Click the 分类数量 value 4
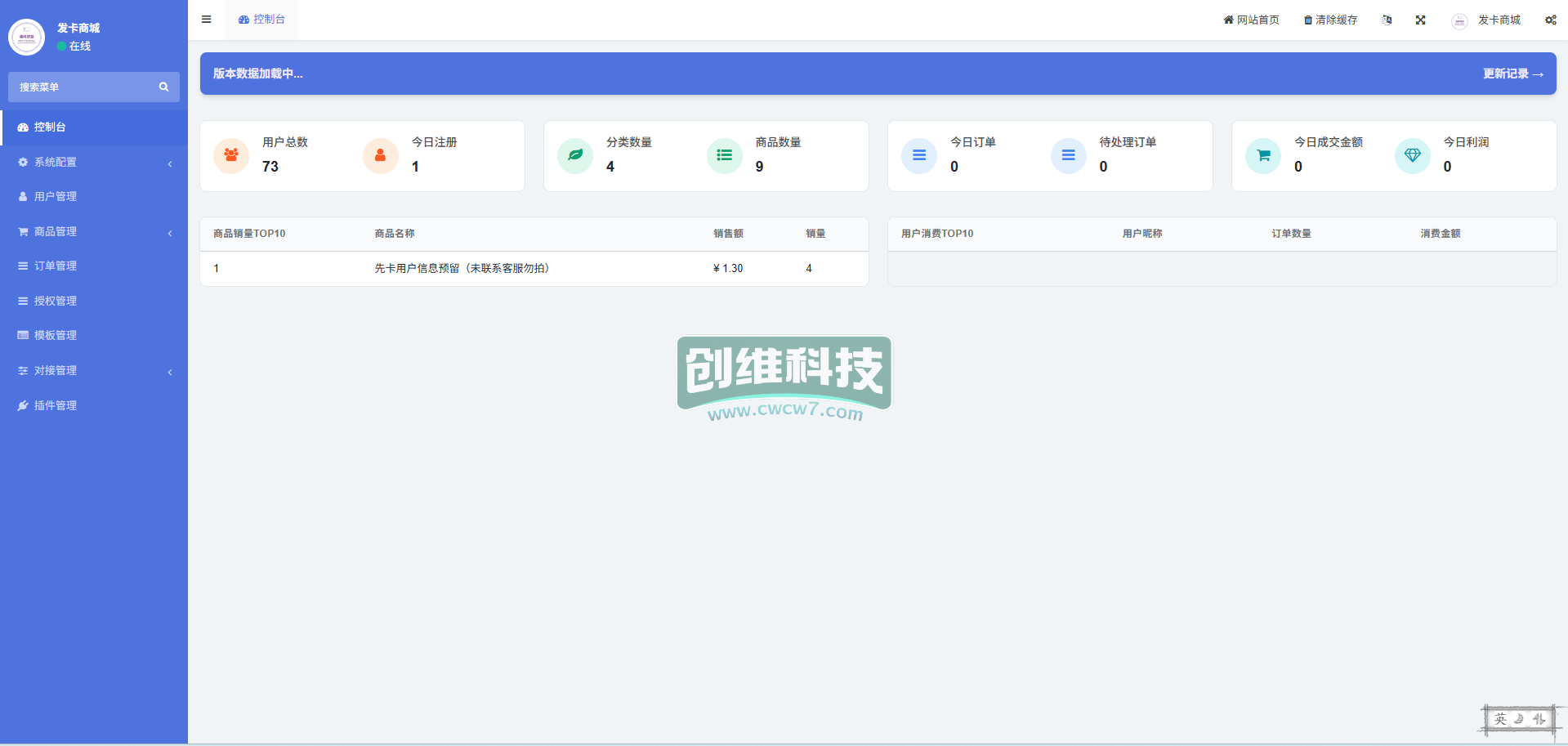1568x746 pixels. [x=610, y=167]
